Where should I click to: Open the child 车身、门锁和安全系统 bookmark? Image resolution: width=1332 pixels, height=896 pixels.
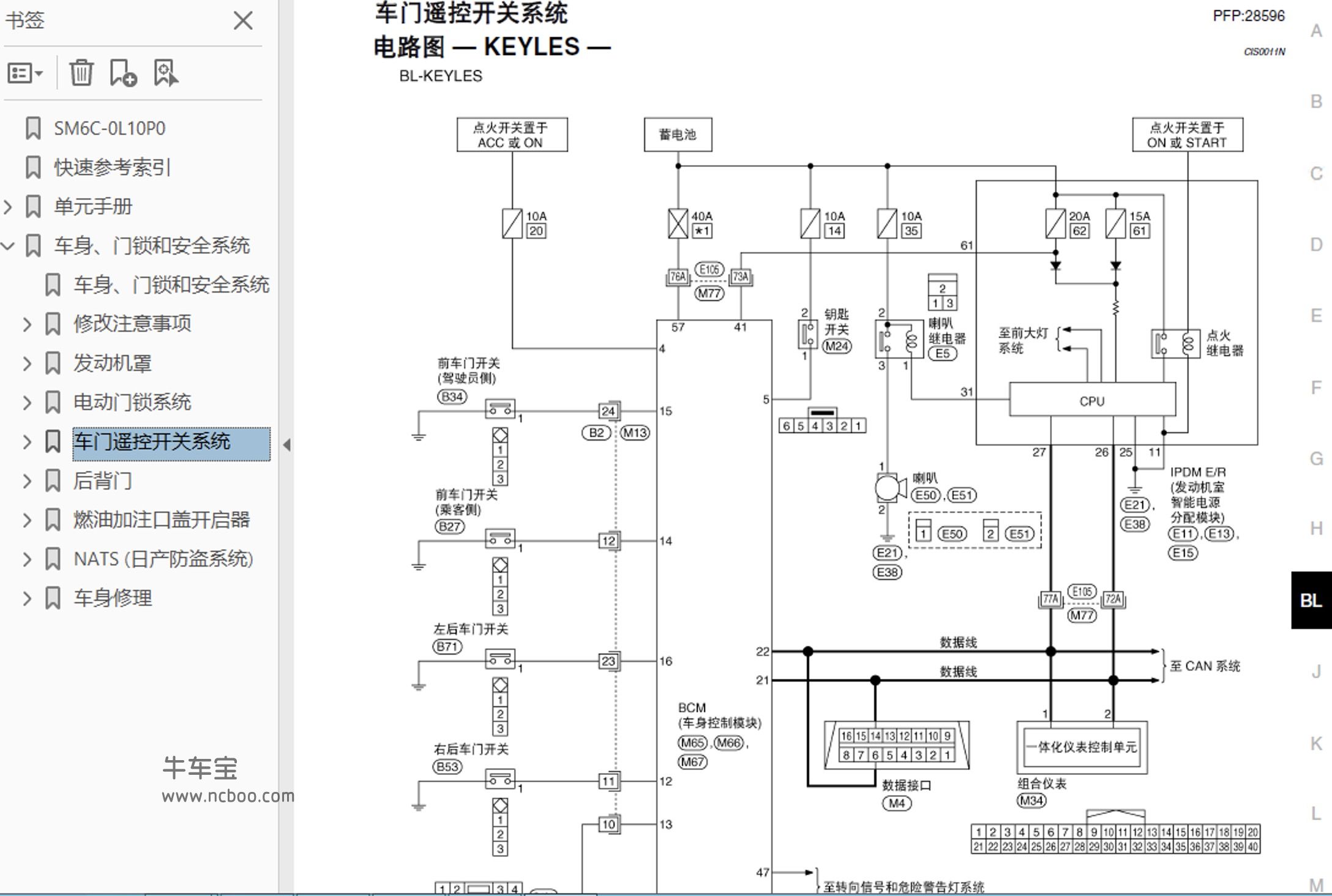171,285
